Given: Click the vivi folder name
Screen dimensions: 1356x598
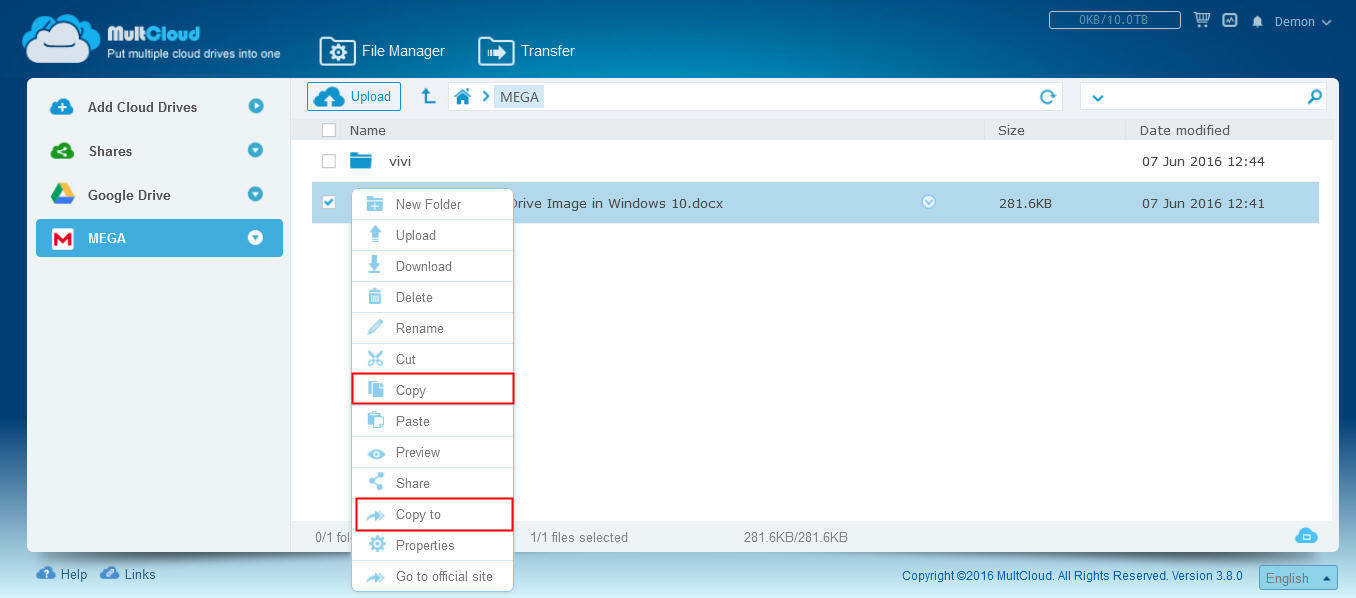Looking at the screenshot, I should coord(400,161).
